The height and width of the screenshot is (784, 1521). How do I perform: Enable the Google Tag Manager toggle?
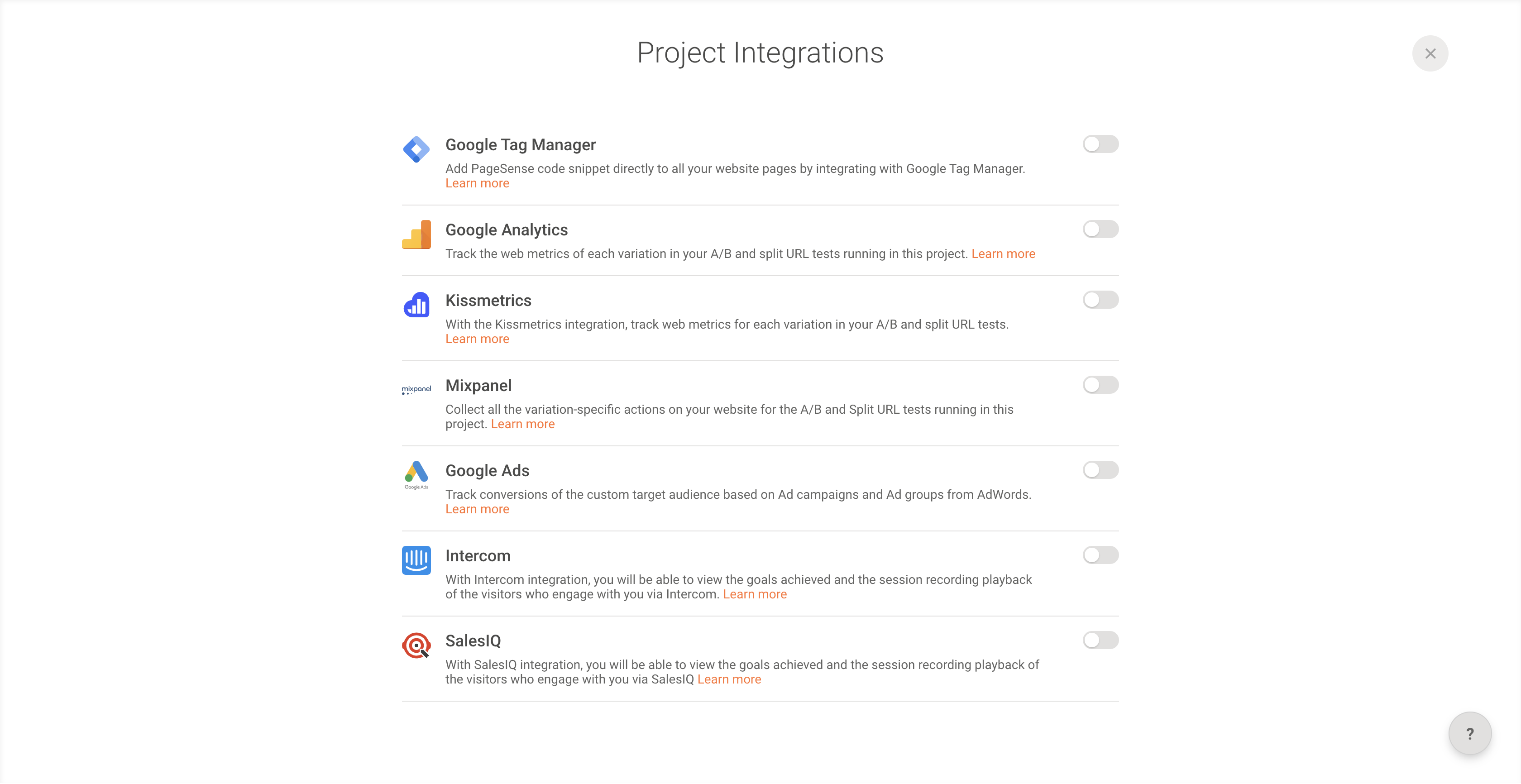(1100, 144)
